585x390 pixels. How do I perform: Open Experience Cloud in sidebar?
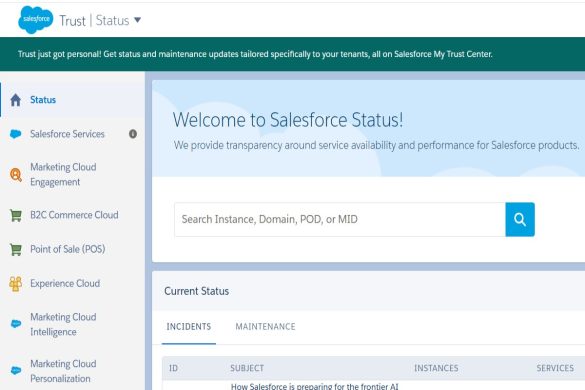click(65, 283)
